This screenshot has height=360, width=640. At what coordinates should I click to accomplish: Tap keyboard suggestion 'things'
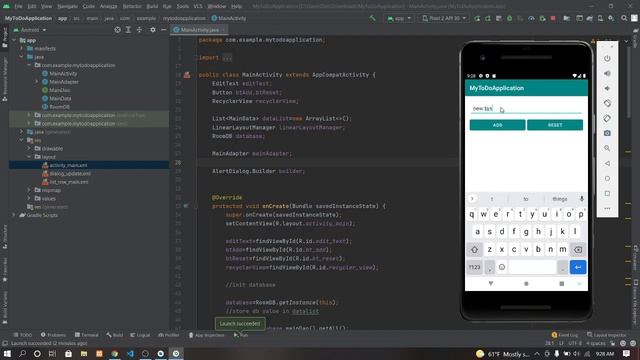[560, 199]
